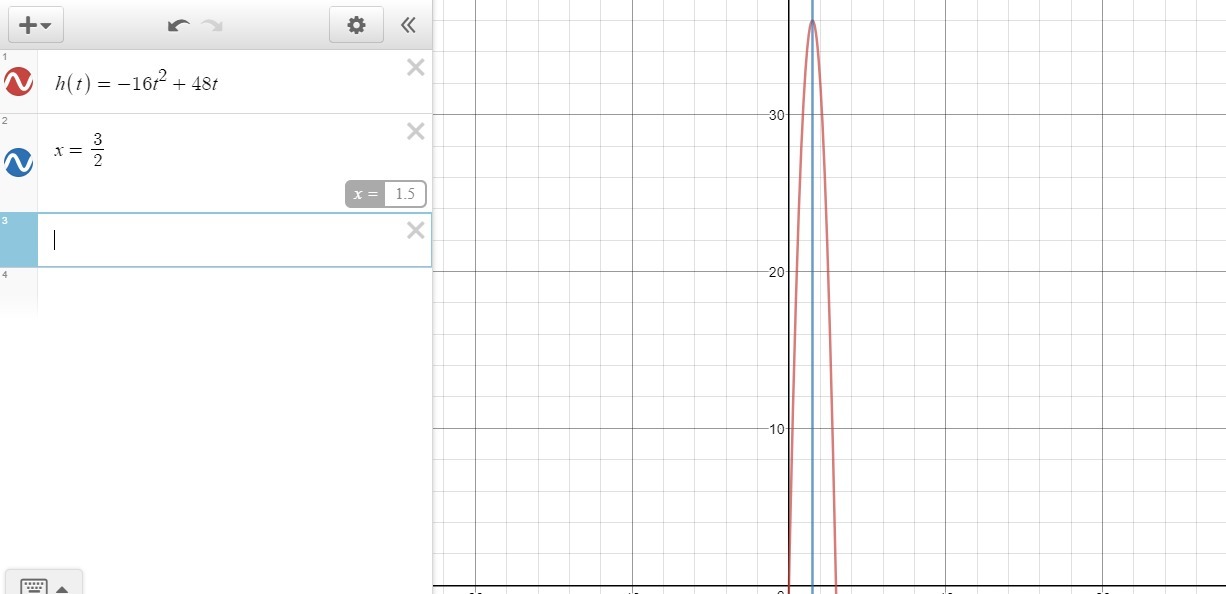Screen dimensions: 1226x594
Task: Click the y-axis label 20
Action: click(x=775, y=272)
